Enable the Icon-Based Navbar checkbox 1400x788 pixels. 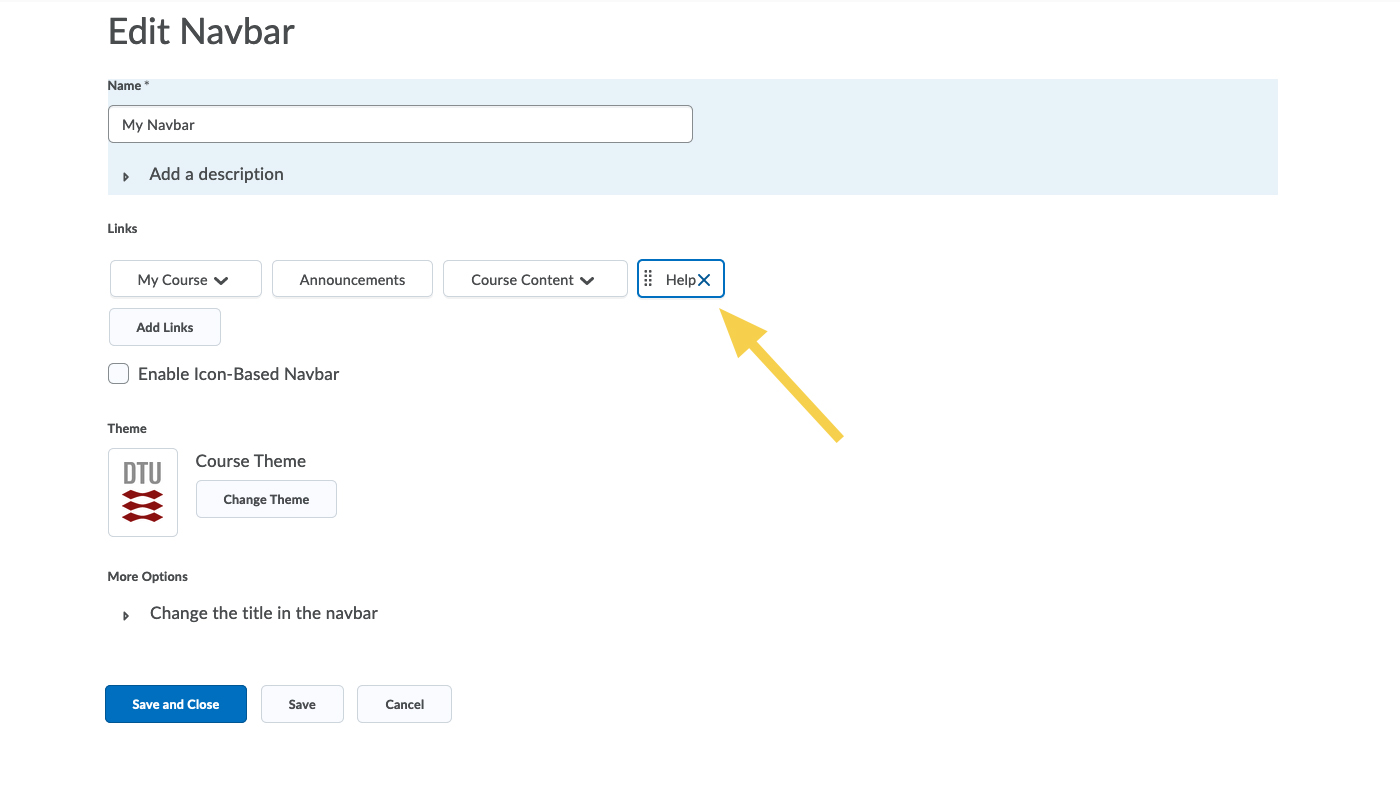click(x=118, y=374)
